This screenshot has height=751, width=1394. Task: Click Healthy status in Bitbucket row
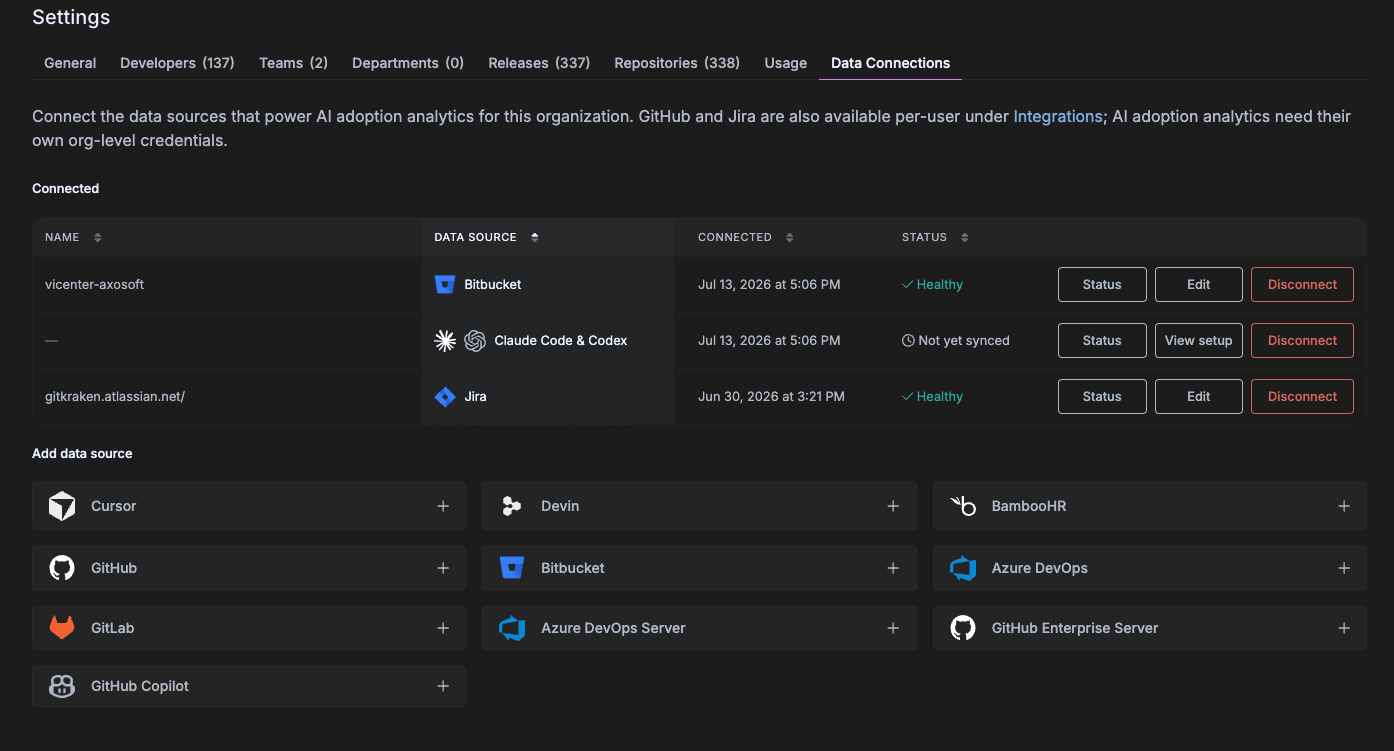(932, 284)
